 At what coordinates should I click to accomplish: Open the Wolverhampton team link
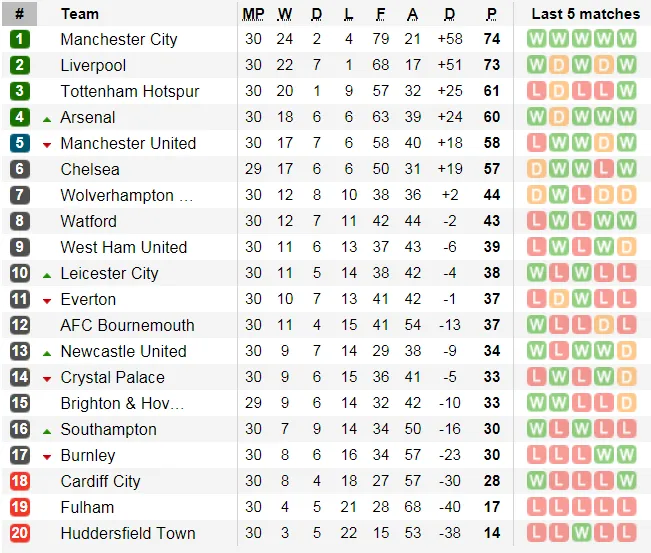pos(126,195)
